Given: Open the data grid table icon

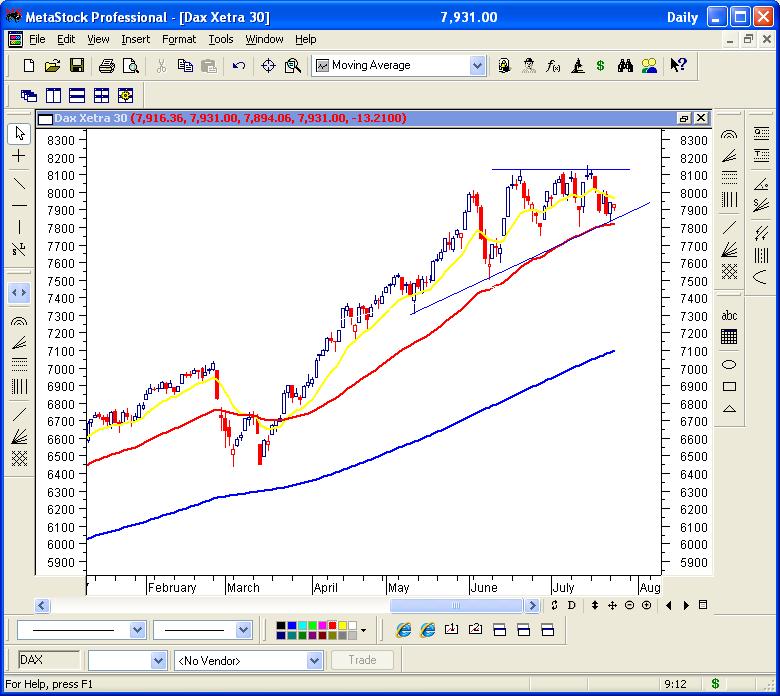Looking at the screenshot, I should point(729,337).
